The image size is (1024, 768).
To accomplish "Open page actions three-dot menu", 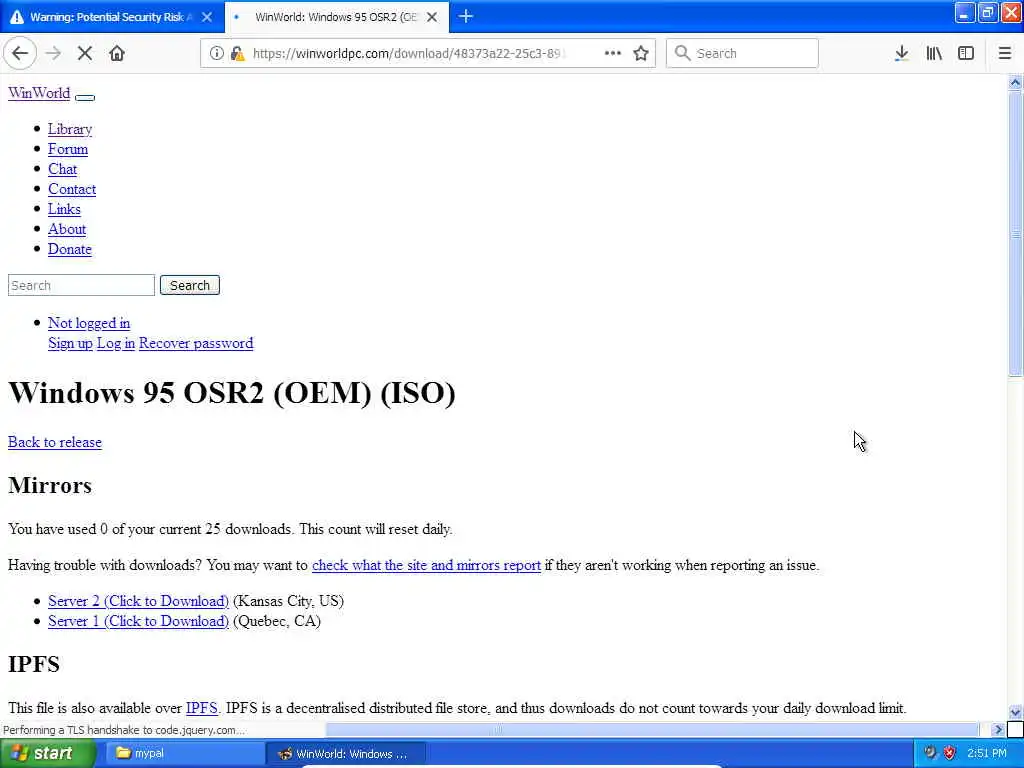I will (x=613, y=54).
